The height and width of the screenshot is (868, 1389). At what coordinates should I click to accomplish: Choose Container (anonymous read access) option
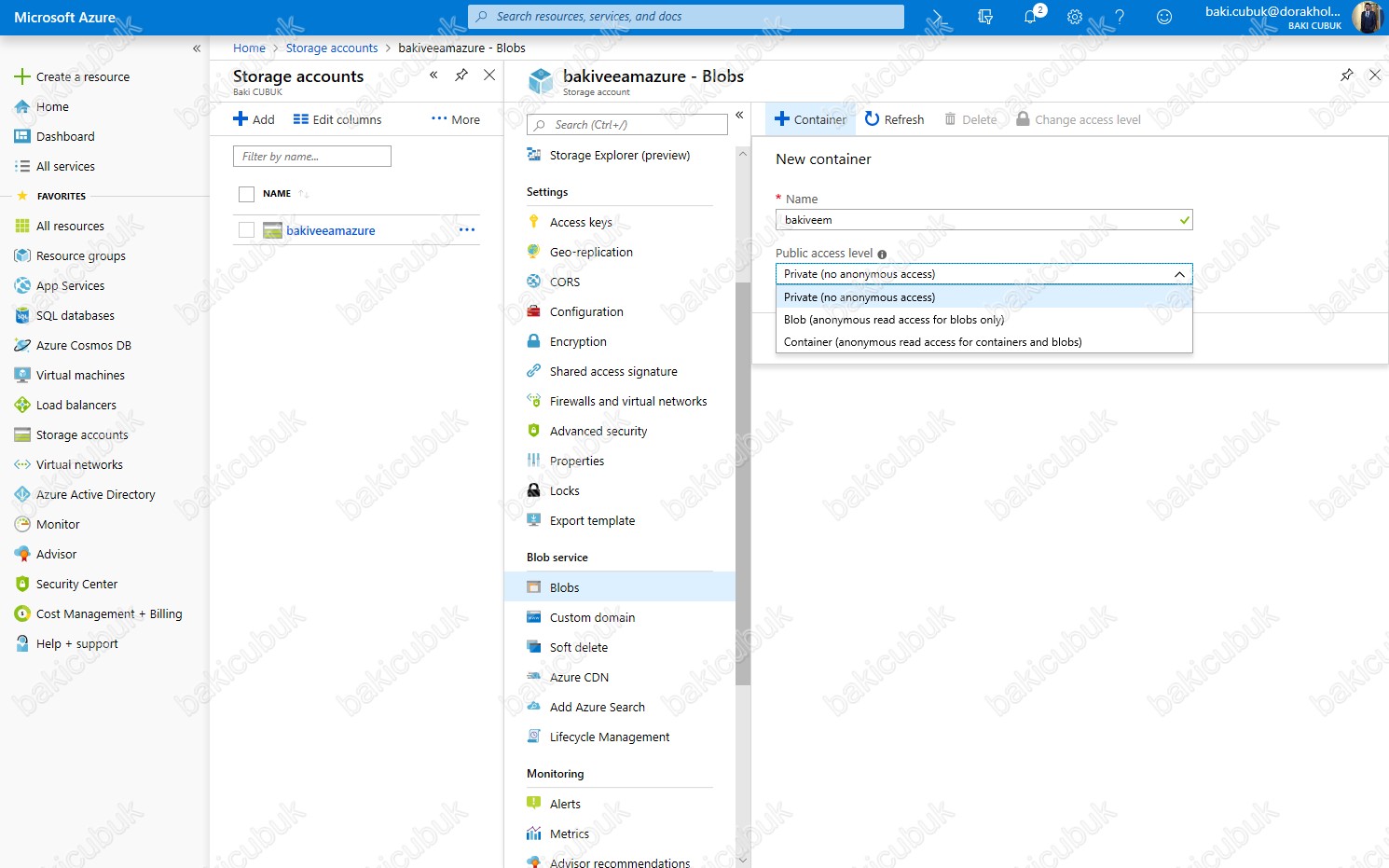(984, 342)
